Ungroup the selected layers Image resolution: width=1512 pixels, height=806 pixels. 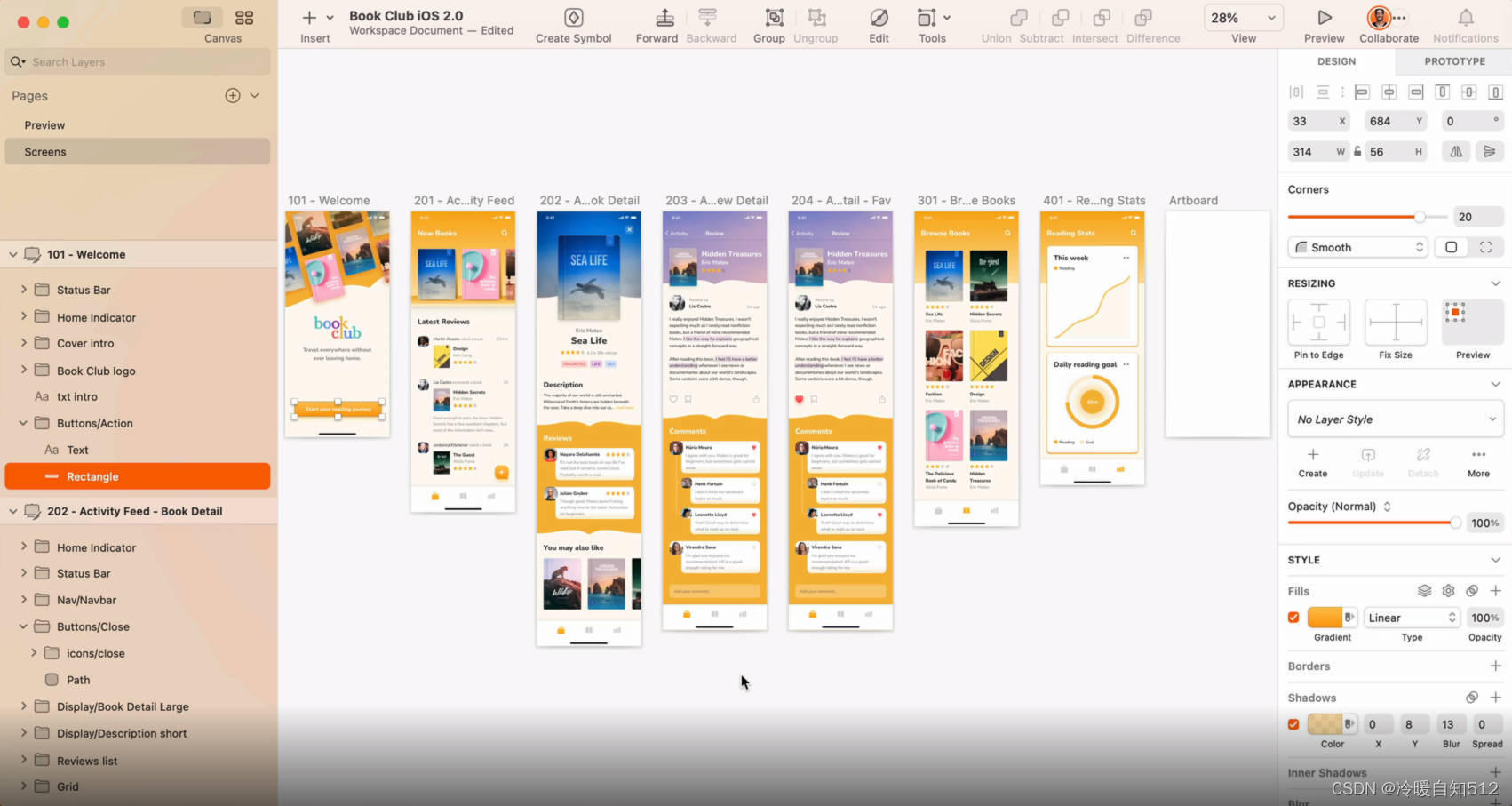[816, 18]
